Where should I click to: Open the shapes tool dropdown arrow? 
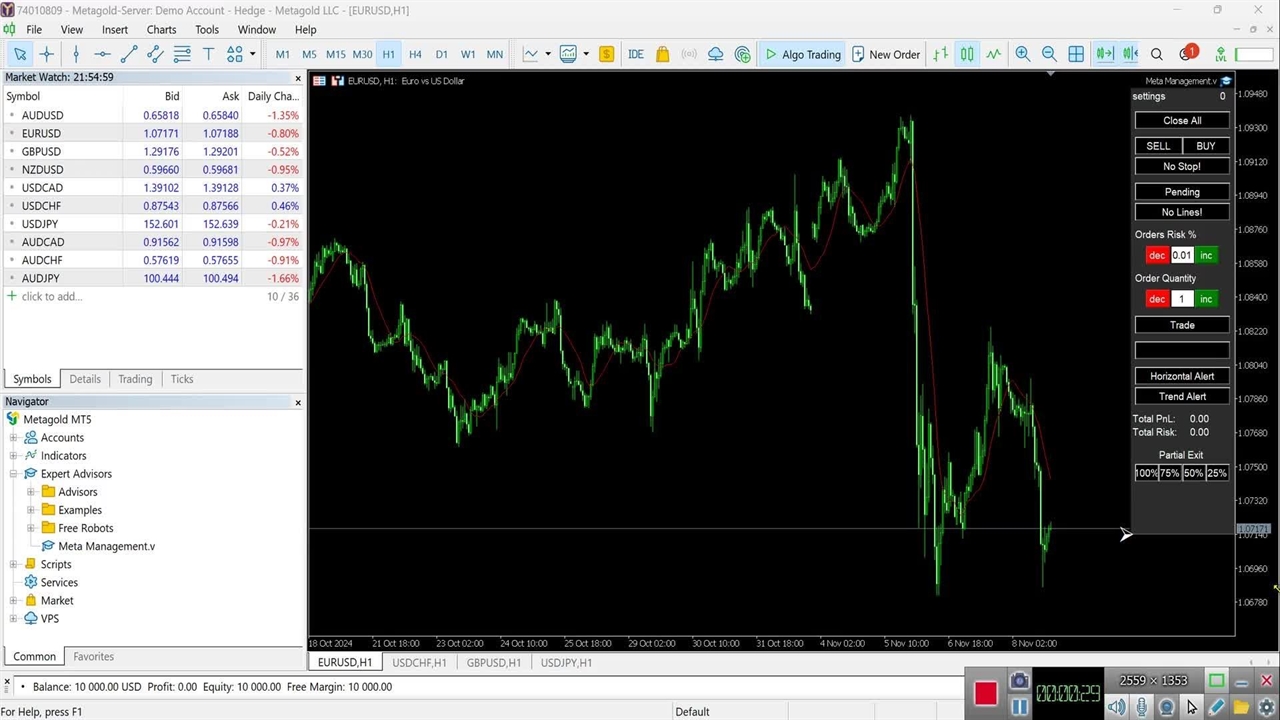[x=252, y=54]
